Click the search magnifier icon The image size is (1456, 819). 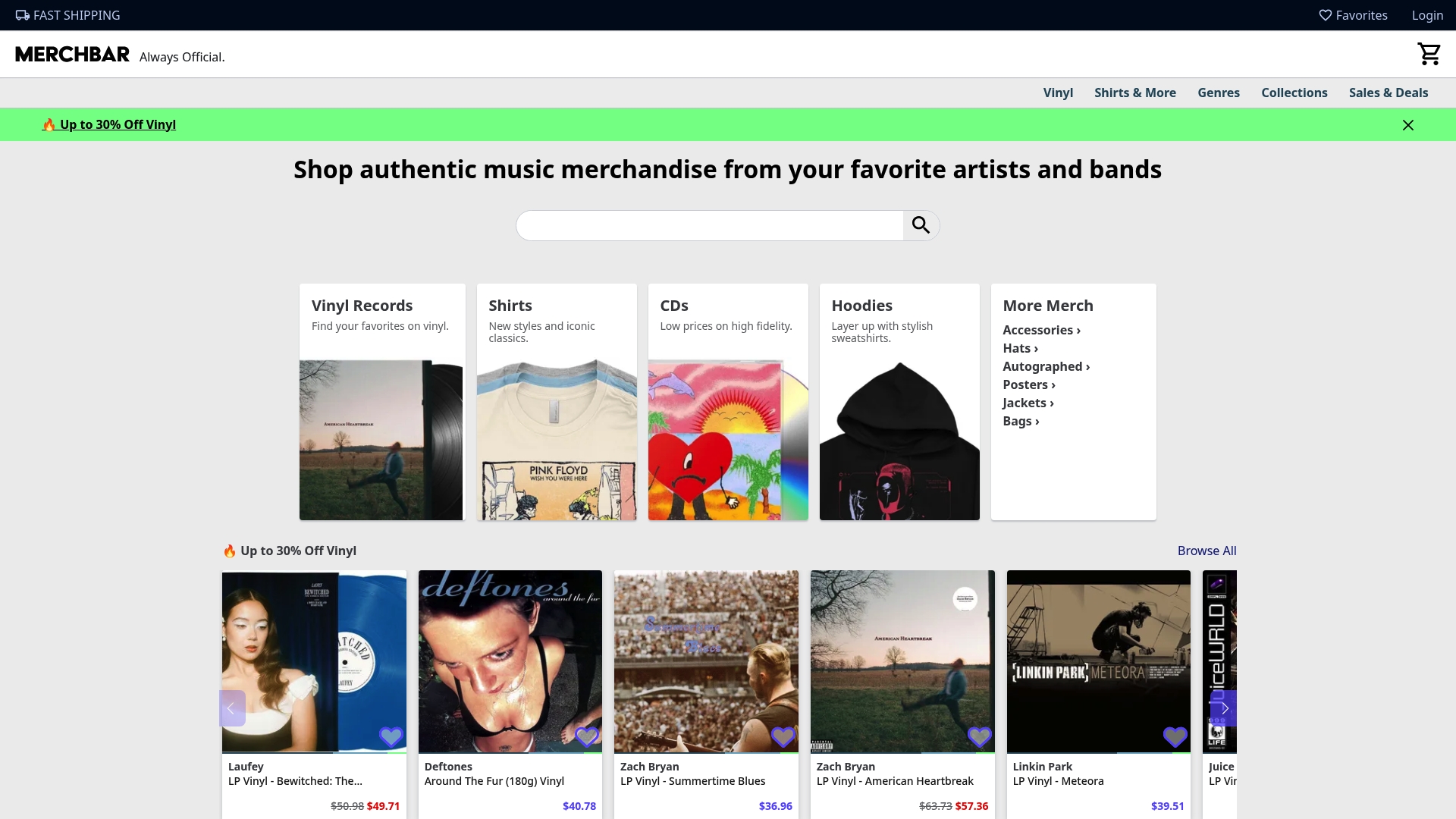coord(921,225)
